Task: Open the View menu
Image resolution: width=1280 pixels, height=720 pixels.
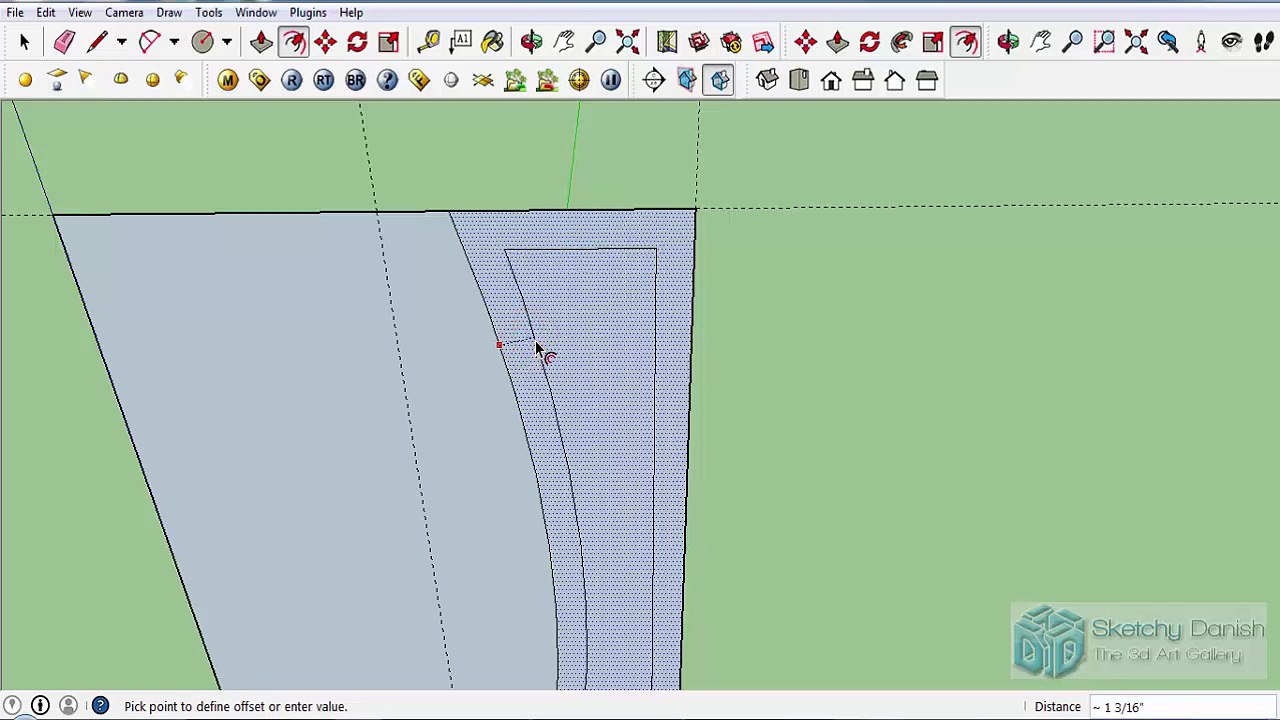Action: pyautogui.click(x=80, y=12)
